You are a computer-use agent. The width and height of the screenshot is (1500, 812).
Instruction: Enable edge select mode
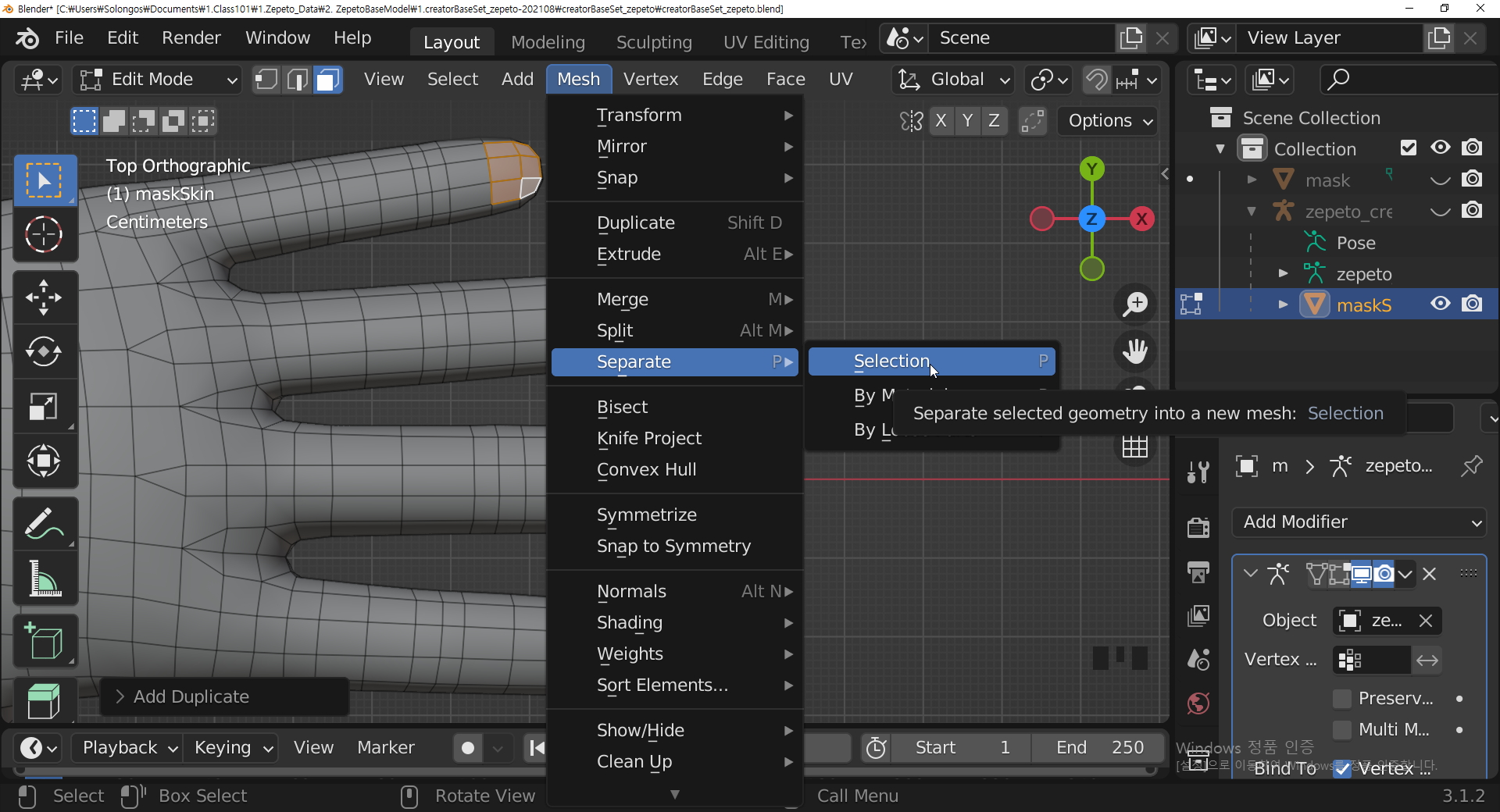click(x=298, y=80)
